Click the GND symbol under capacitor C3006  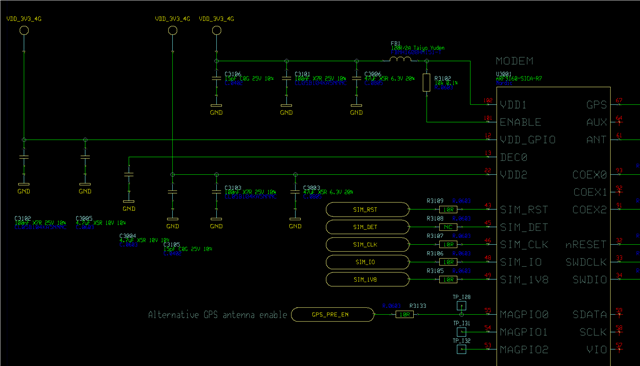(x=356, y=109)
